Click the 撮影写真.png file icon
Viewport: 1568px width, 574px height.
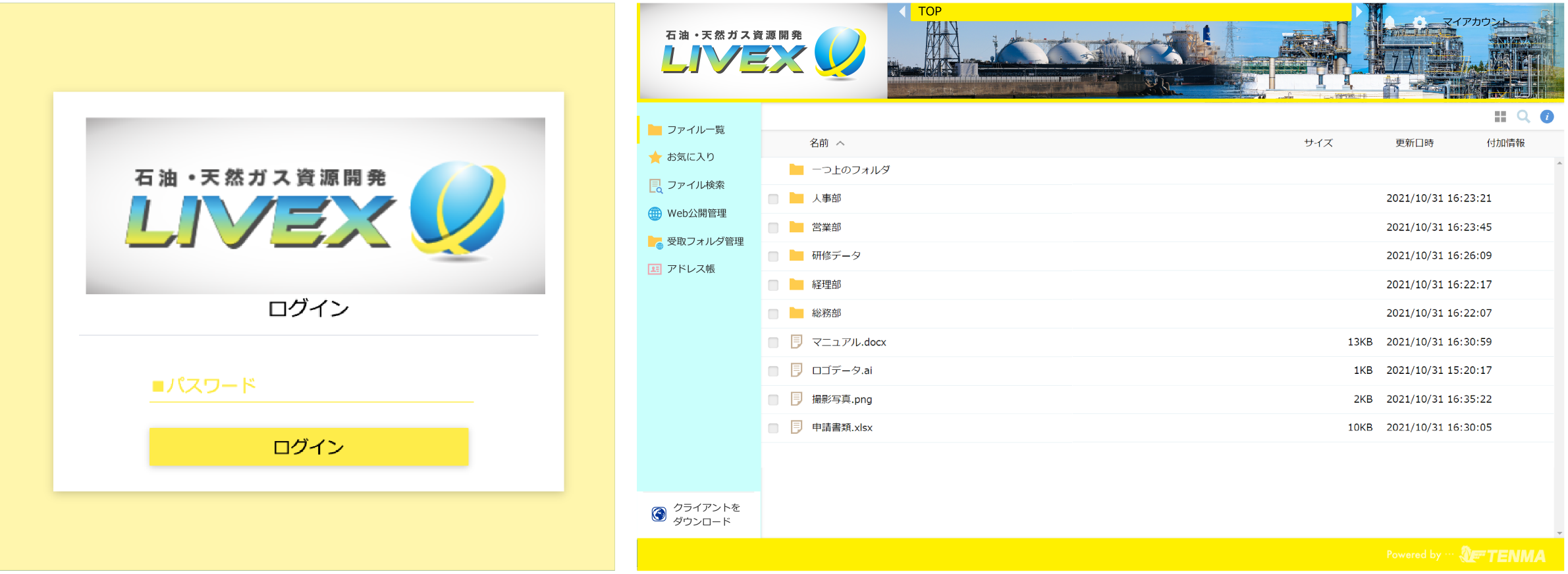[796, 398]
